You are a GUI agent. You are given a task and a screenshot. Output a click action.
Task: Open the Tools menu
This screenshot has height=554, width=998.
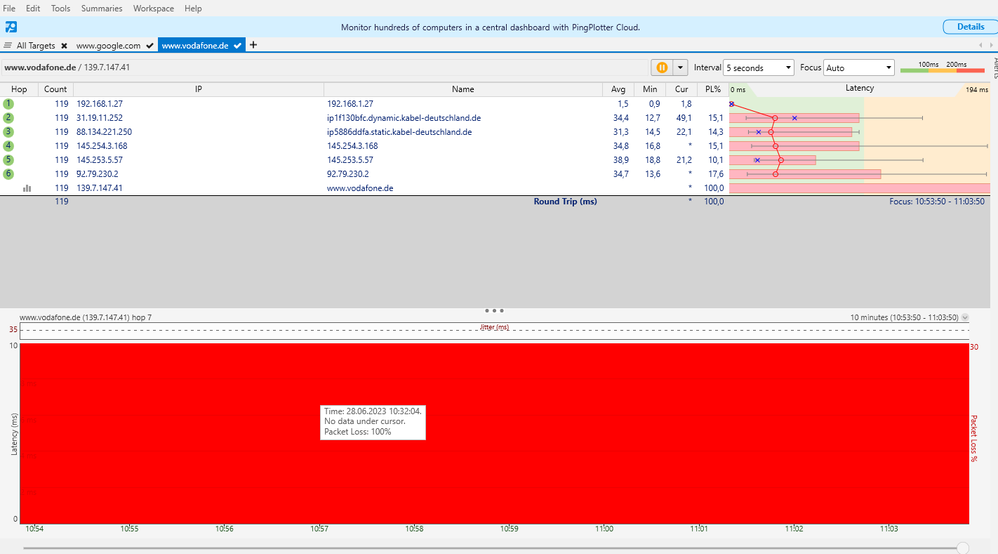coord(60,8)
